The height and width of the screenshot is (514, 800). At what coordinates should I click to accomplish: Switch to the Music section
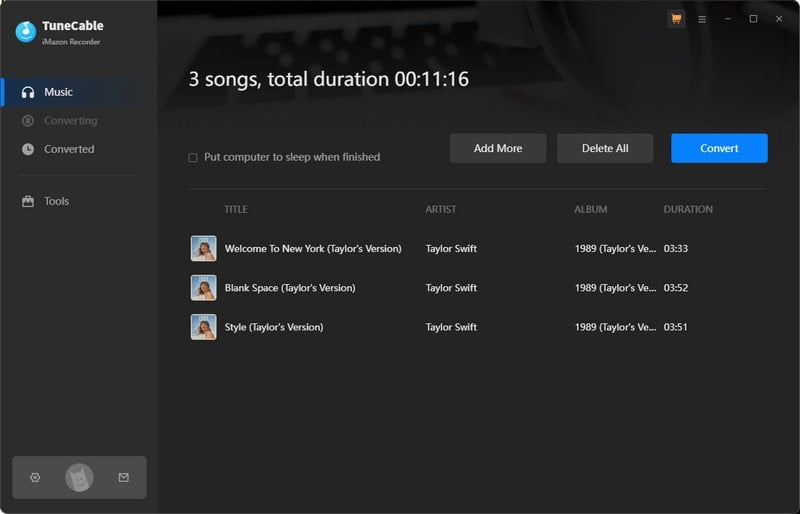[79, 92]
